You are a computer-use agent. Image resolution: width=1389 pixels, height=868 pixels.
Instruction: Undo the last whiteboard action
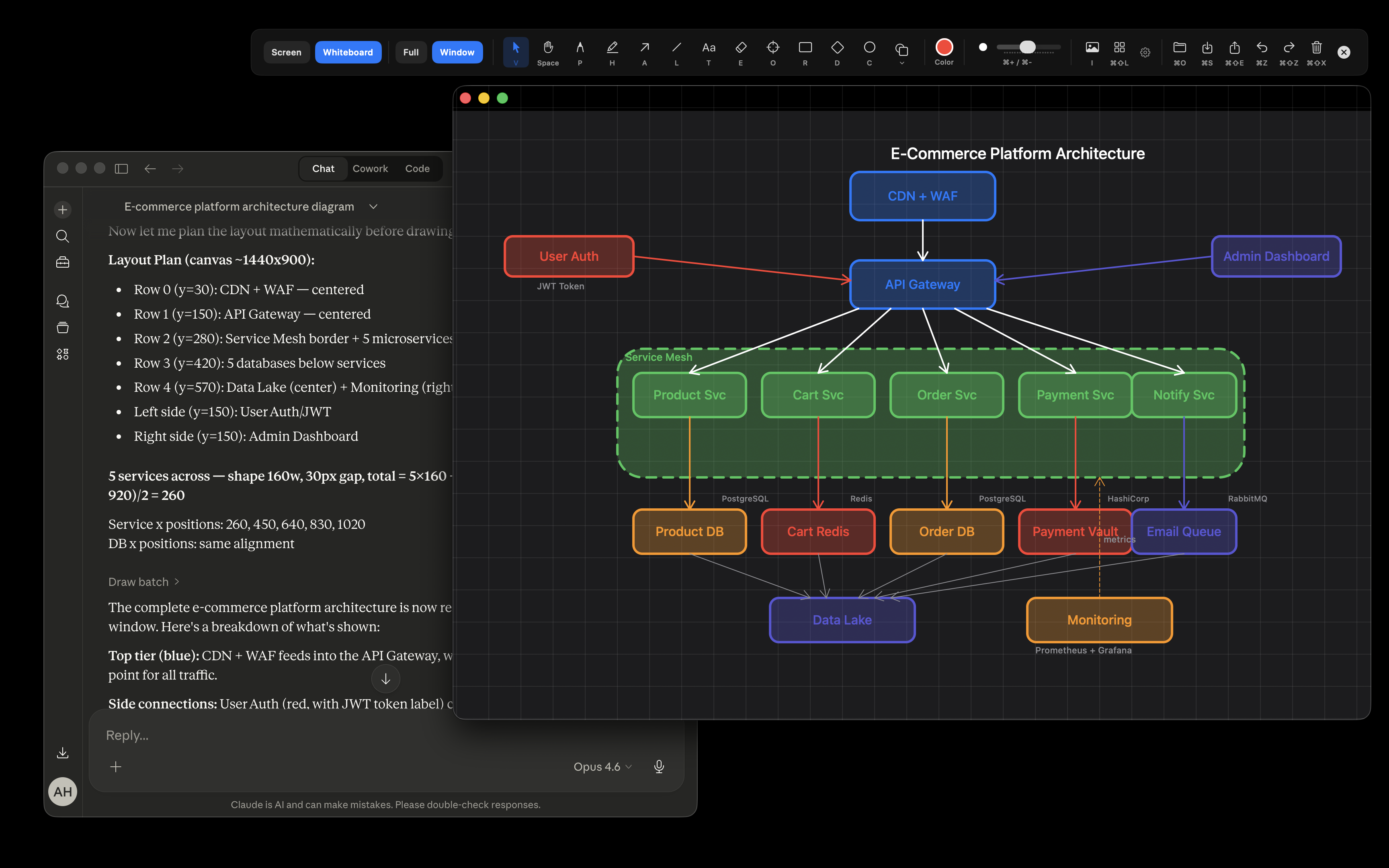click(1262, 49)
